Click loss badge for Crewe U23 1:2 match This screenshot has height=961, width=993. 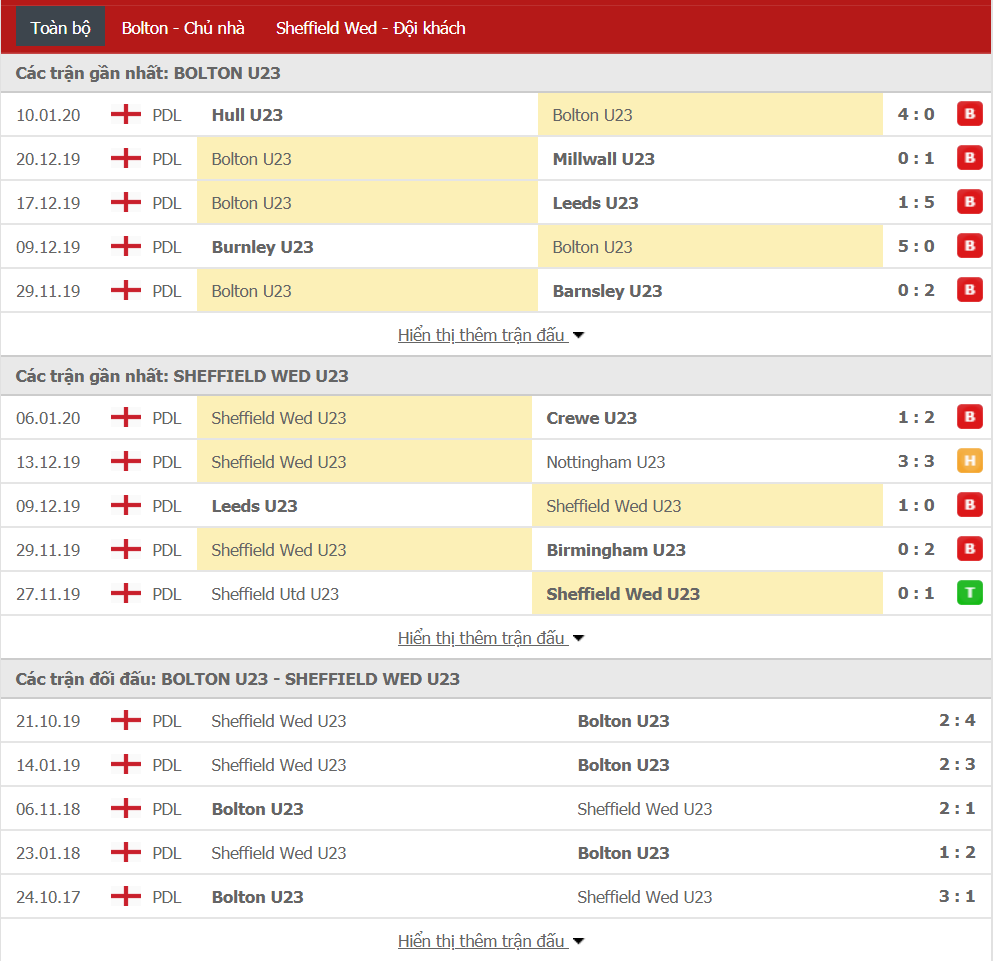coord(970,417)
